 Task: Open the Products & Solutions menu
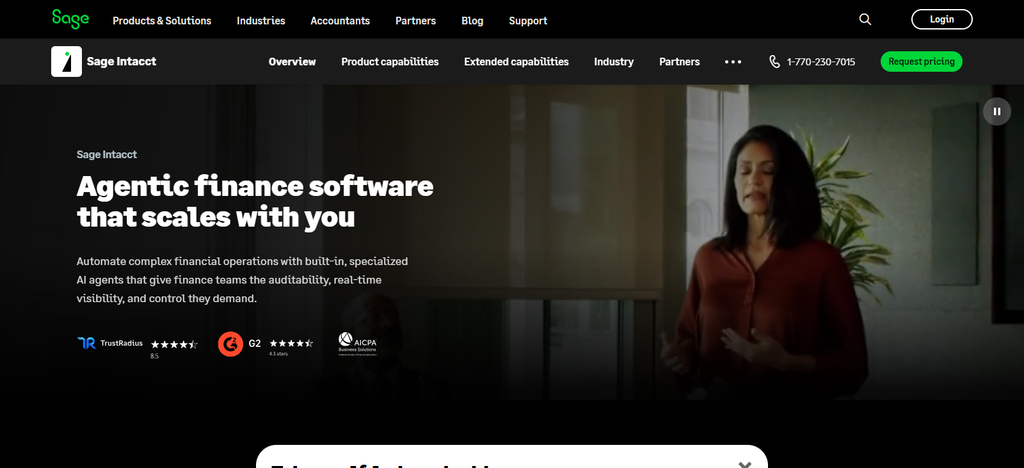click(x=162, y=20)
